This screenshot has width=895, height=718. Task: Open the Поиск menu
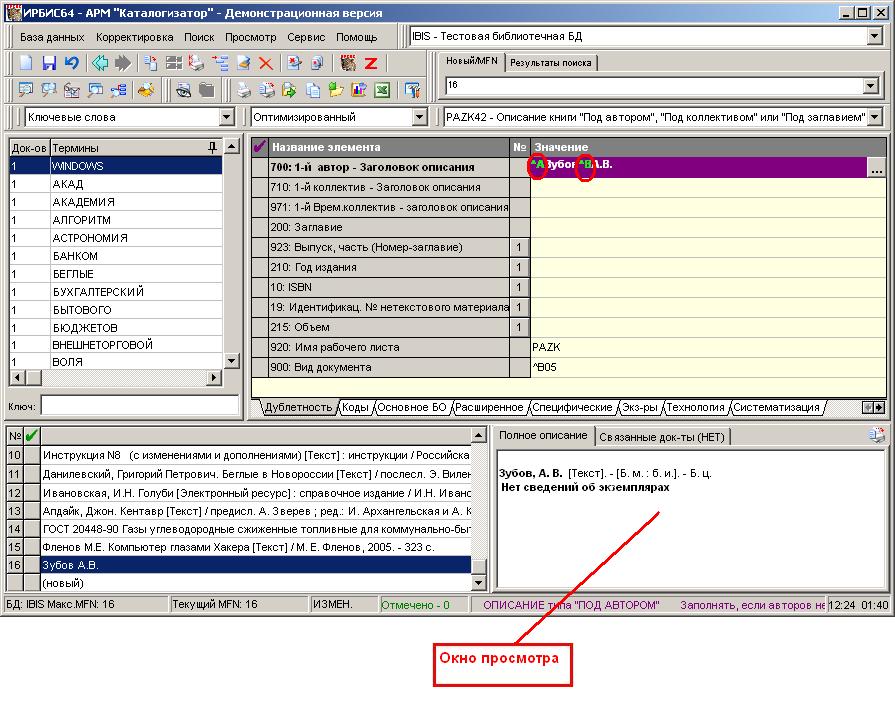click(x=199, y=37)
